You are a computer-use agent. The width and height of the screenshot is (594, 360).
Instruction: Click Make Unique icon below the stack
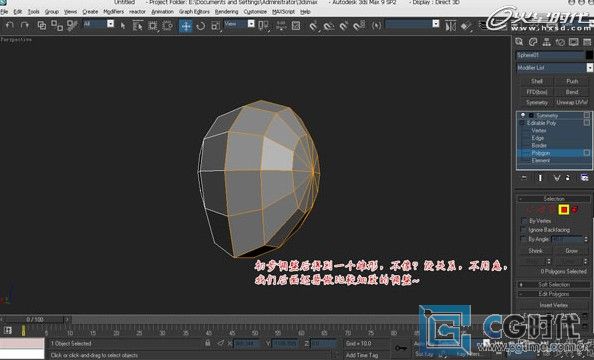click(x=556, y=178)
